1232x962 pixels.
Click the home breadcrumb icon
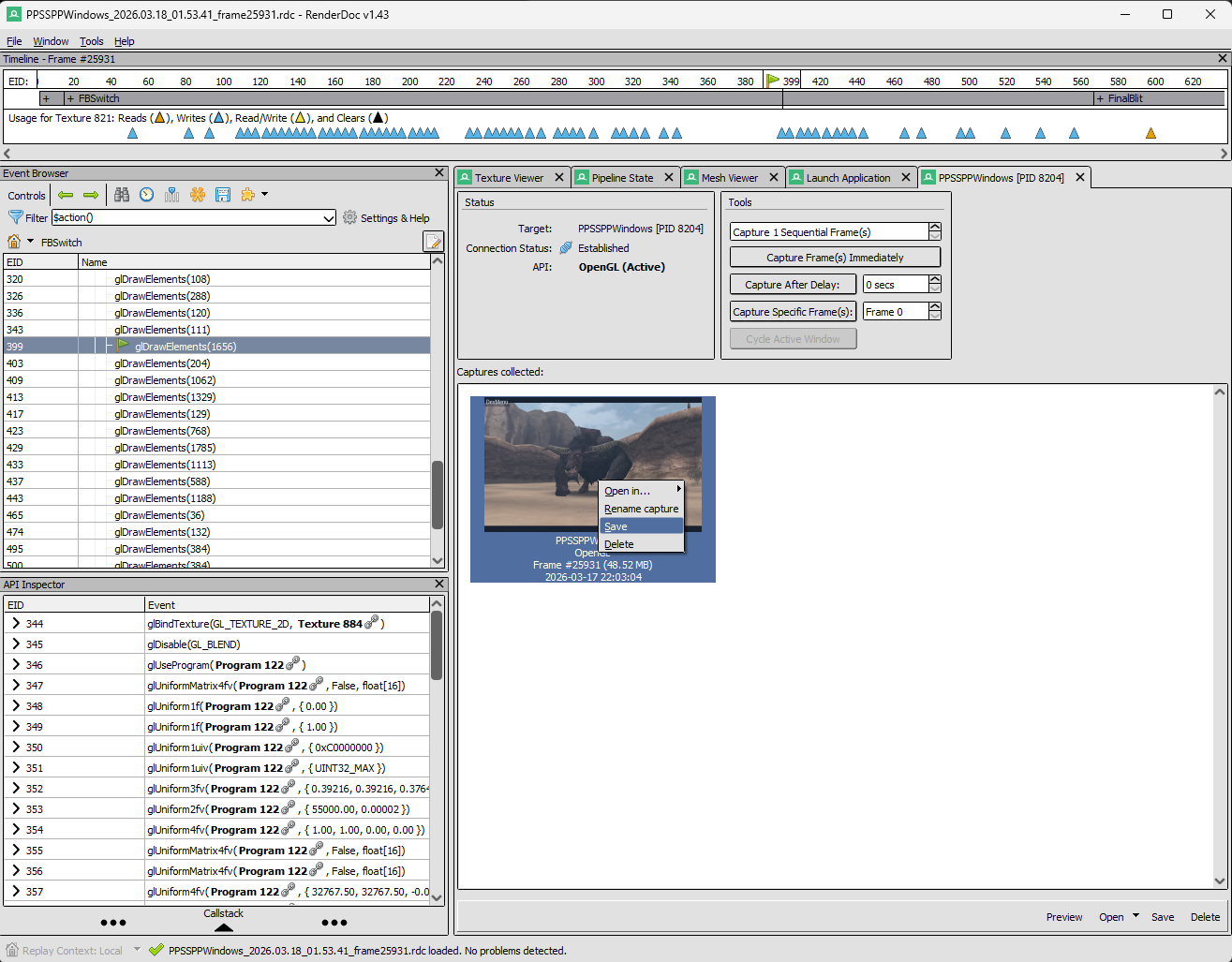coord(14,242)
